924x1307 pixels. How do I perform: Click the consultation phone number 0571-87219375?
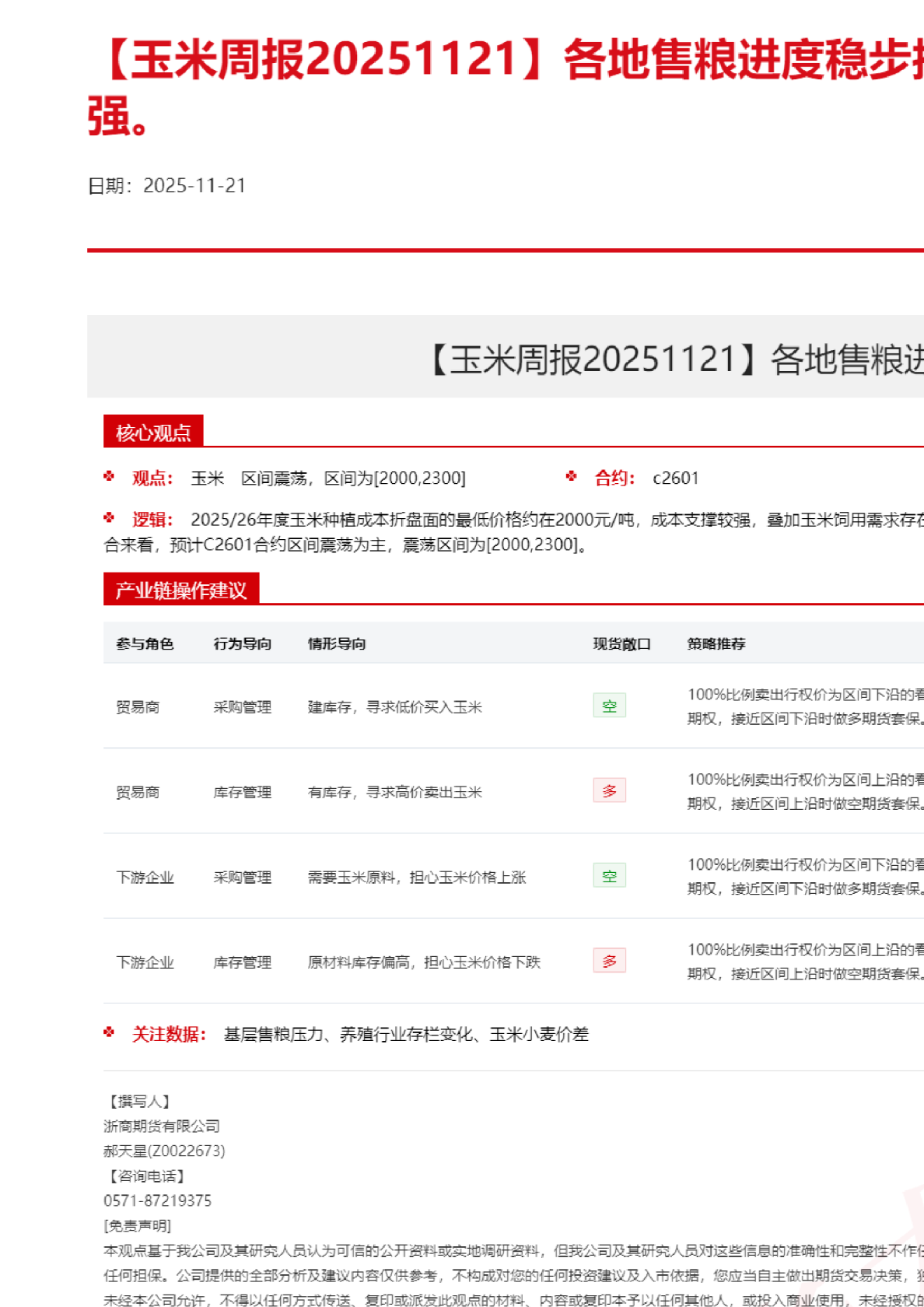(157, 1200)
